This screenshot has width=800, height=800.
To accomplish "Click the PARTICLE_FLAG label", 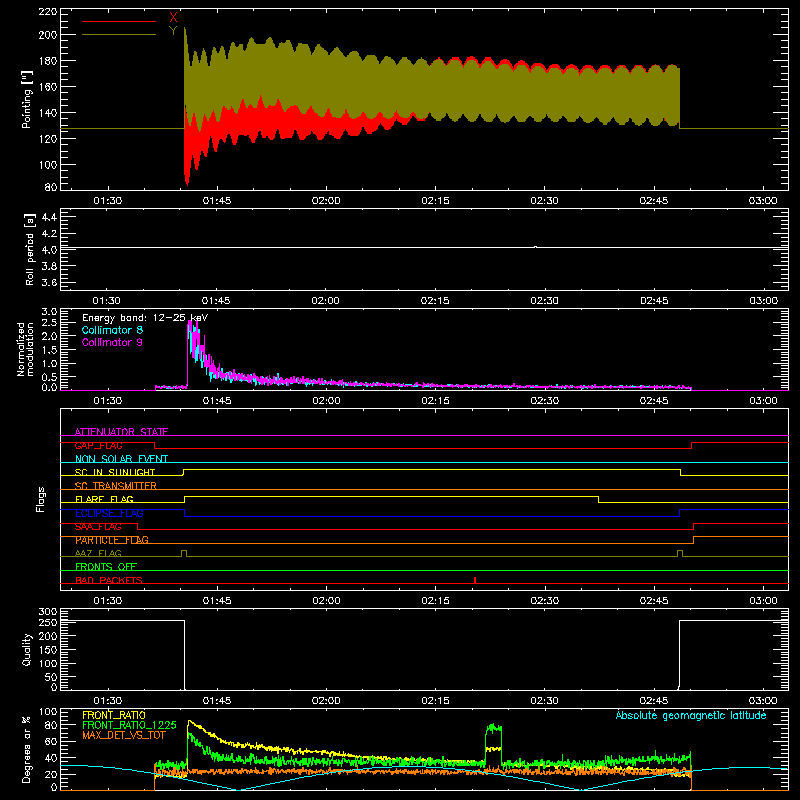I will pos(112,540).
